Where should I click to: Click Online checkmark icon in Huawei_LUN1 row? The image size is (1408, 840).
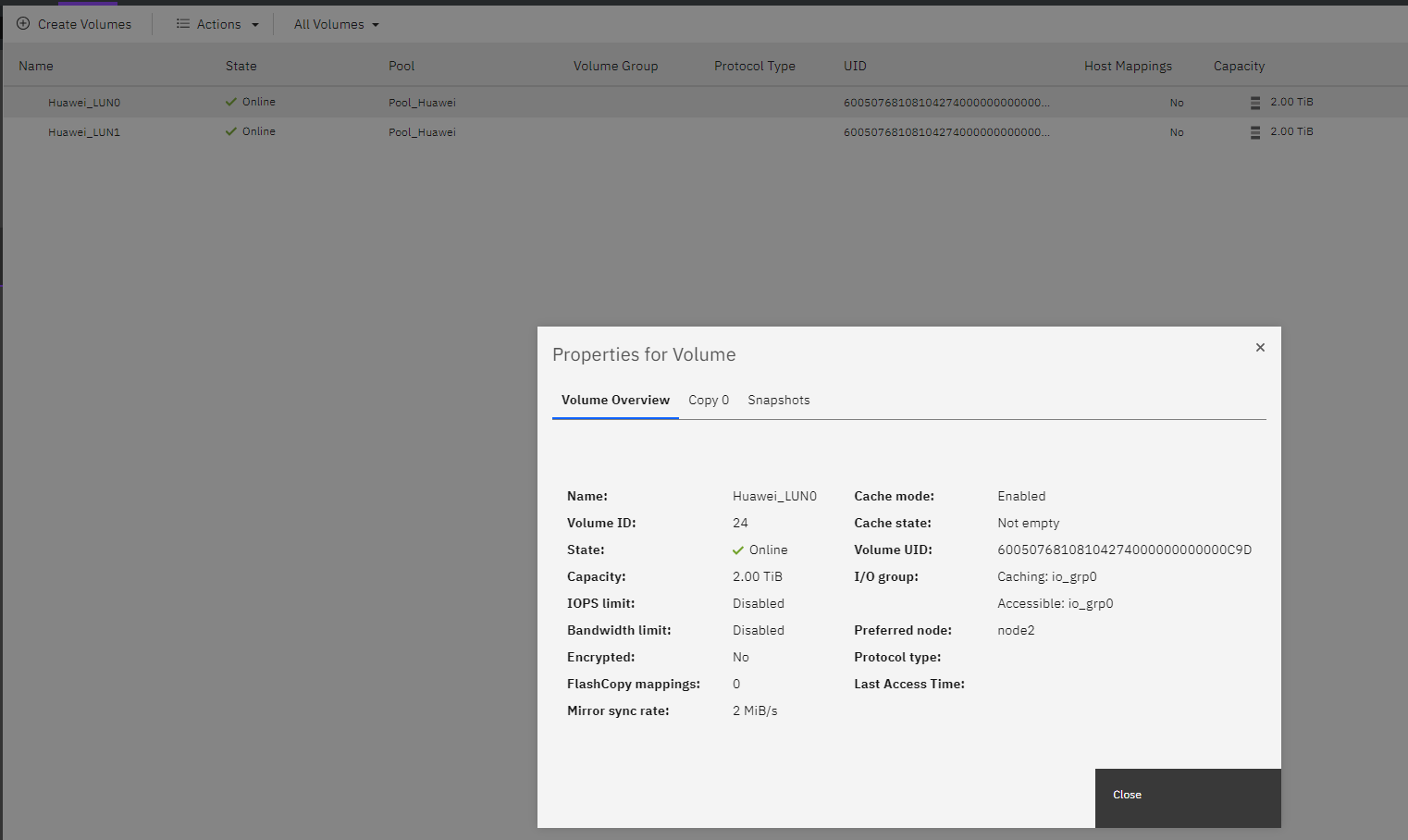tap(231, 131)
